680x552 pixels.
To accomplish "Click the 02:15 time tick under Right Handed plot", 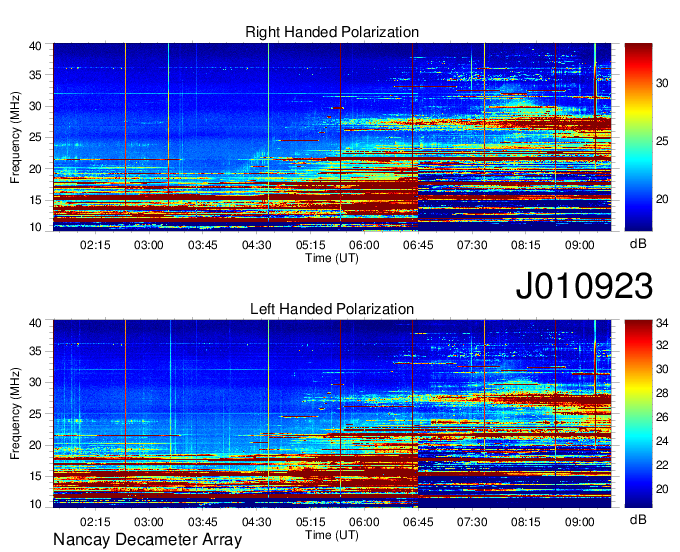I will pyautogui.click(x=95, y=245).
